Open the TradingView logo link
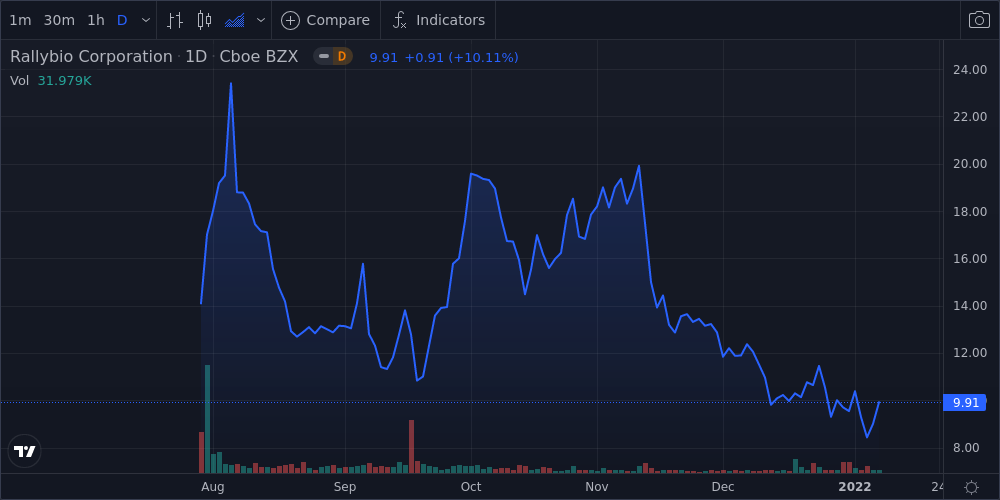This screenshot has height=500, width=1000. pyautogui.click(x=24, y=452)
